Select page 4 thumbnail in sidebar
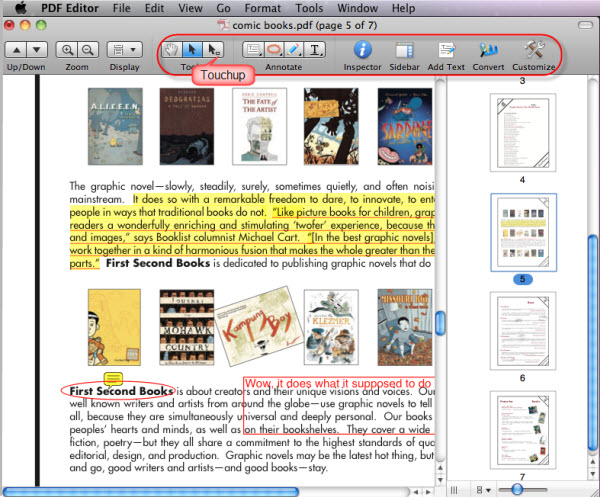 (x=523, y=132)
